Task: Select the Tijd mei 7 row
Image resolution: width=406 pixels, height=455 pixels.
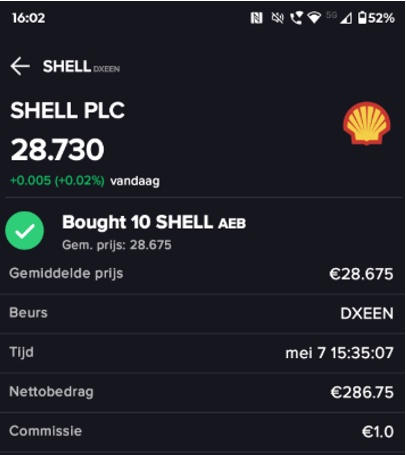Action: 203,353
